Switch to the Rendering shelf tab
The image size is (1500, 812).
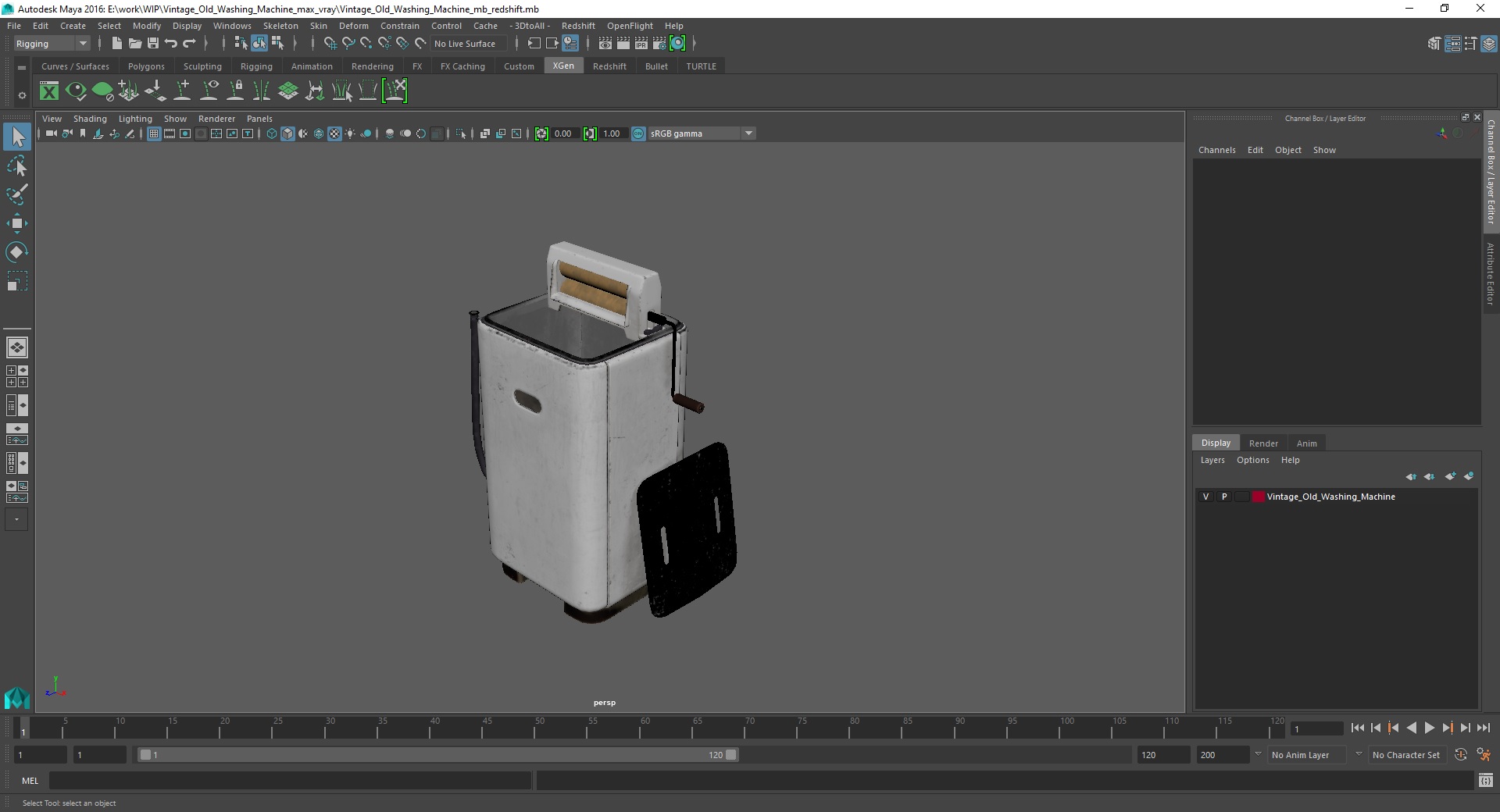(372, 66)
